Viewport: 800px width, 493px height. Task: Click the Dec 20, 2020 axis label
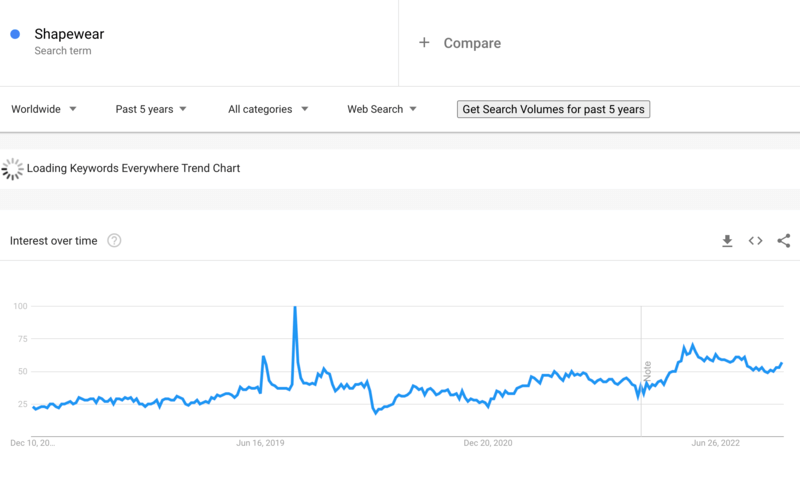pyautogui.click(x=488, y=442)
